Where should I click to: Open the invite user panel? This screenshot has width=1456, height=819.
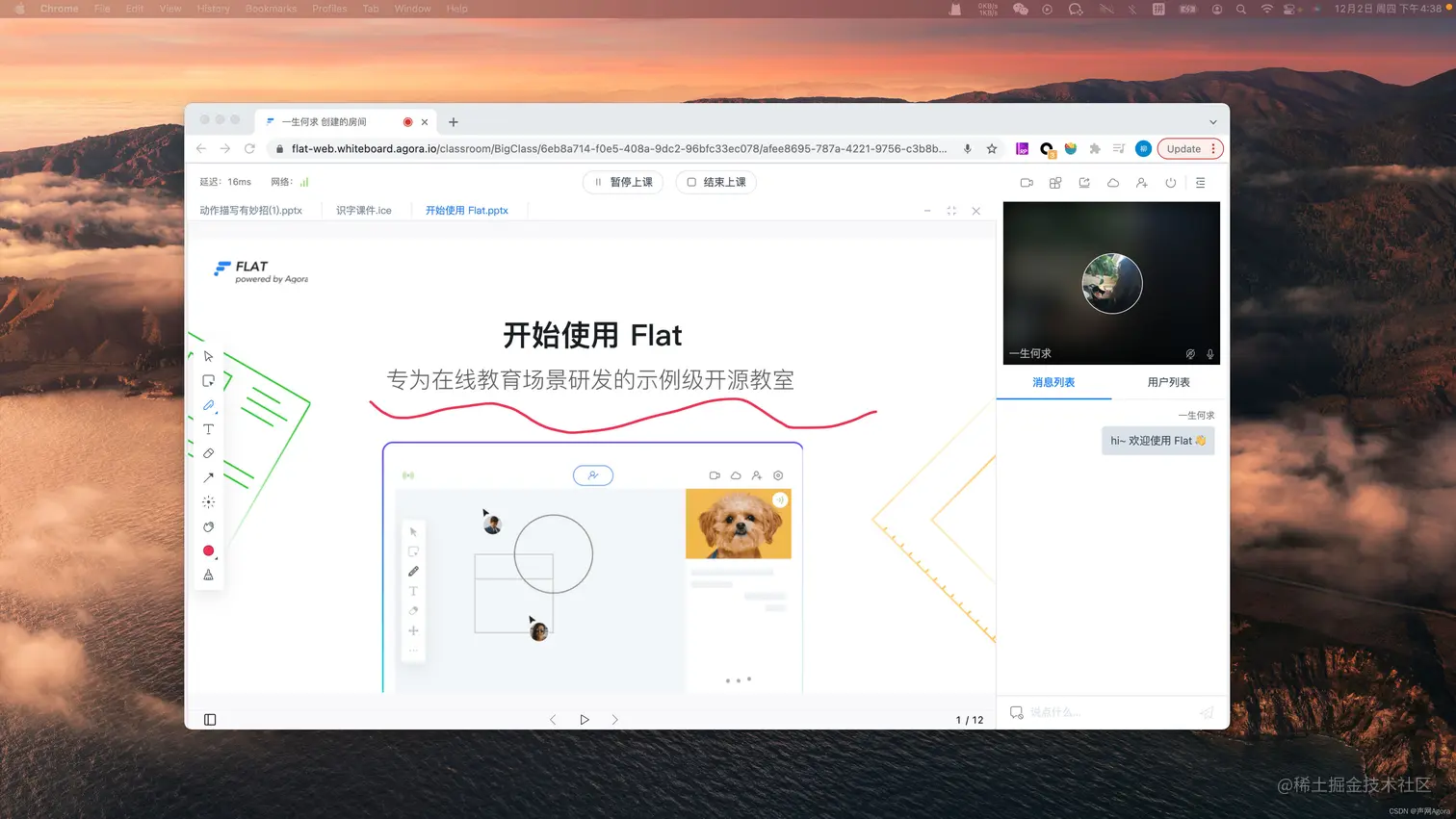(x=1141, y=182)
